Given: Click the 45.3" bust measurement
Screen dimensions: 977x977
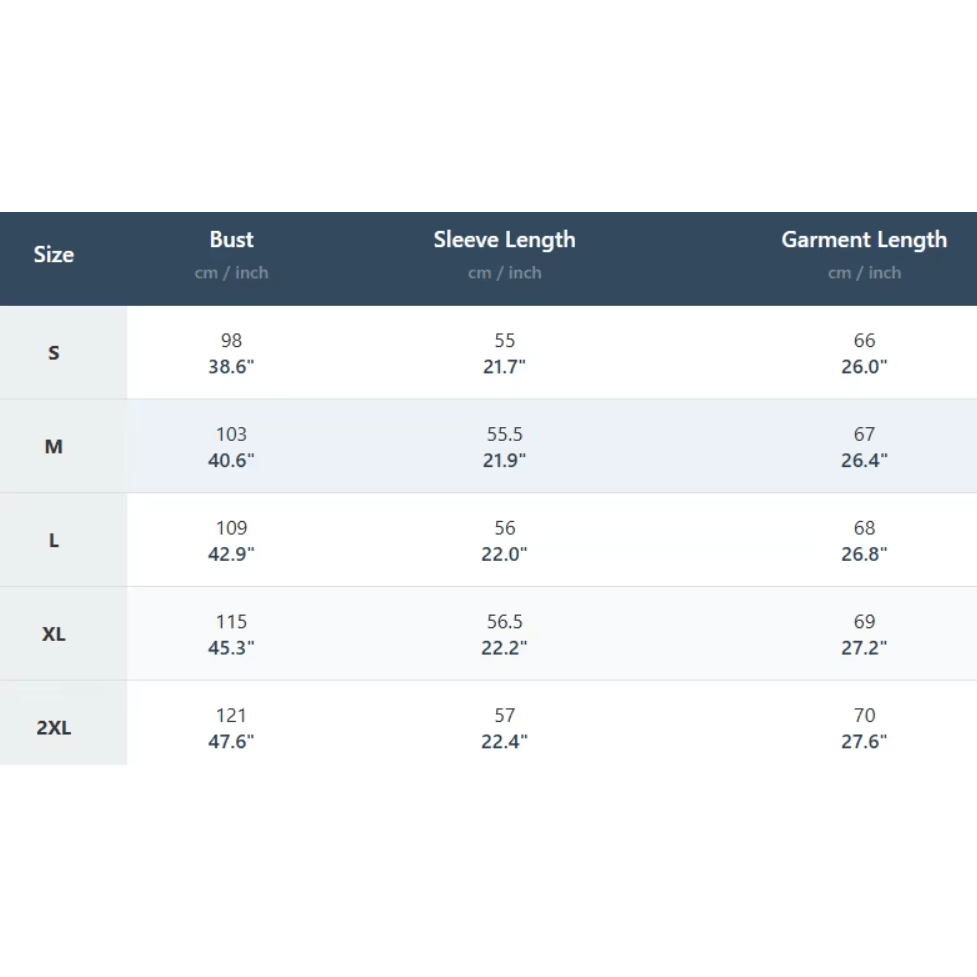Looking at the screenshot, I should (x=231, y=648).
